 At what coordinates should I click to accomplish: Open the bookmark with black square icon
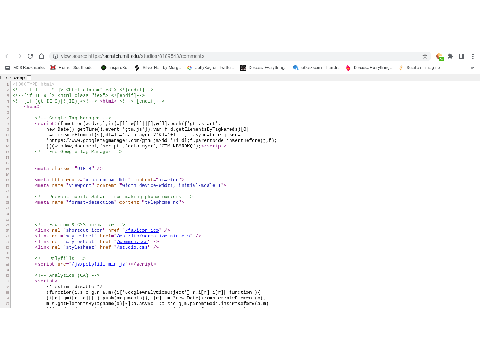pyautogui.click(x=262, y=68)
